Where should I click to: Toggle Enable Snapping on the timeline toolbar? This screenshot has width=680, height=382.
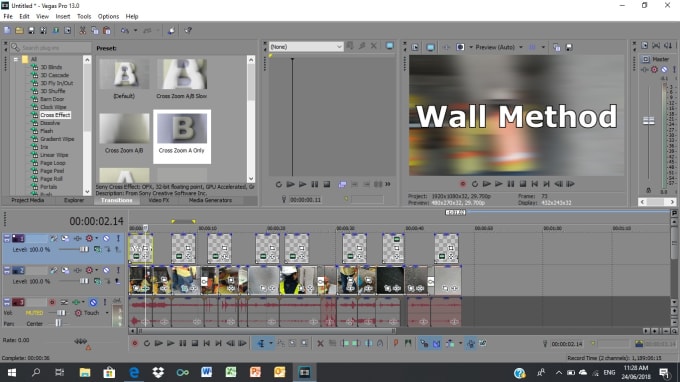[424, 343]
